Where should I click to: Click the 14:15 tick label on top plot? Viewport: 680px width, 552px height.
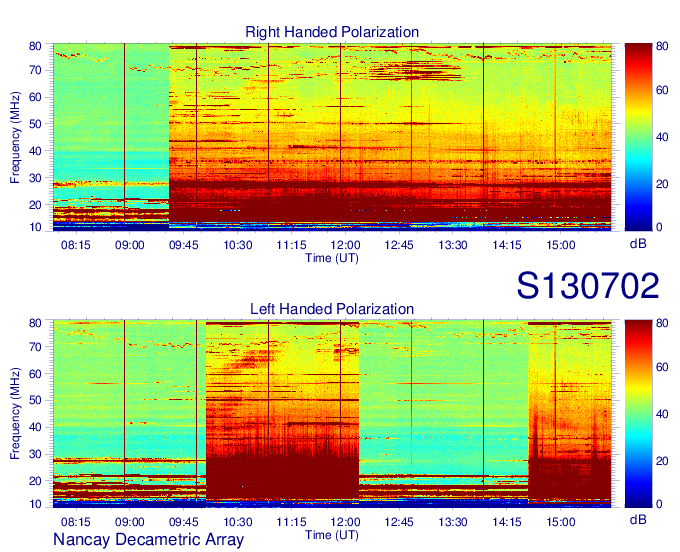(507, 245)
